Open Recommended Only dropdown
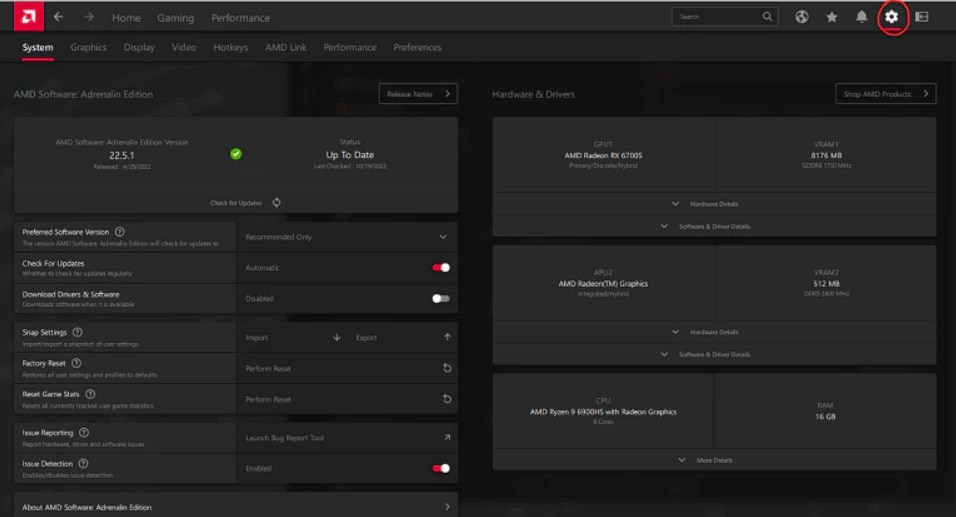This screenshot has width=956, height=517. 346,237
